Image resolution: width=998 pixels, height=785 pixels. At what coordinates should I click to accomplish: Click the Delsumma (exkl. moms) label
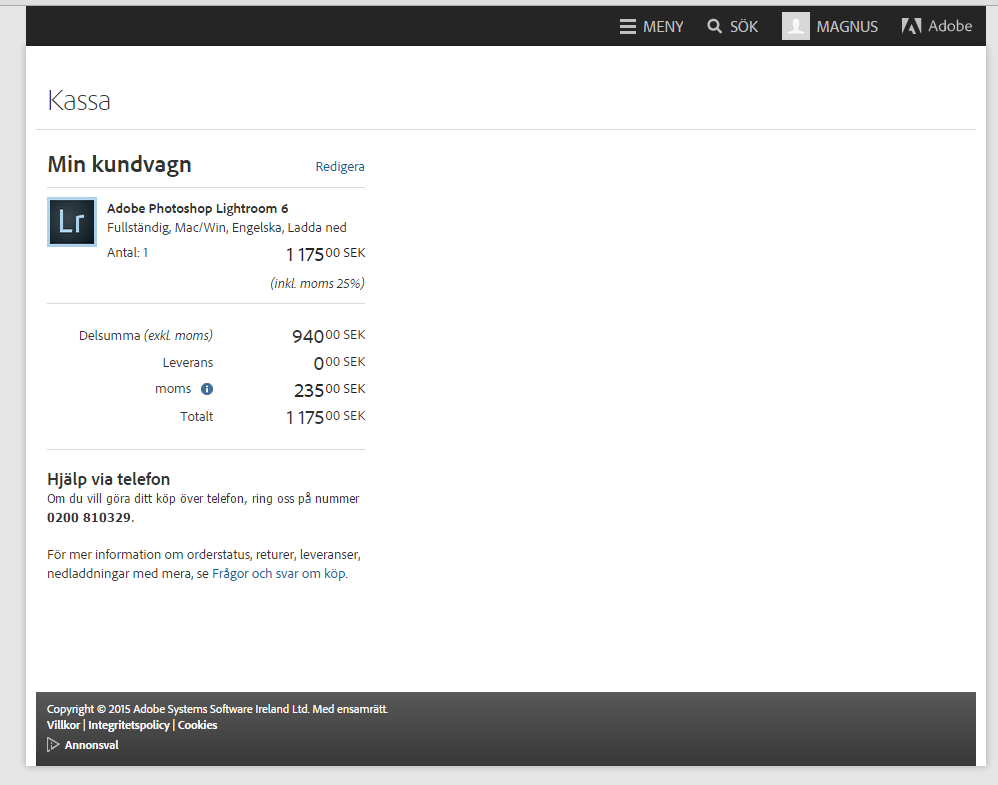tap(146, 336)
